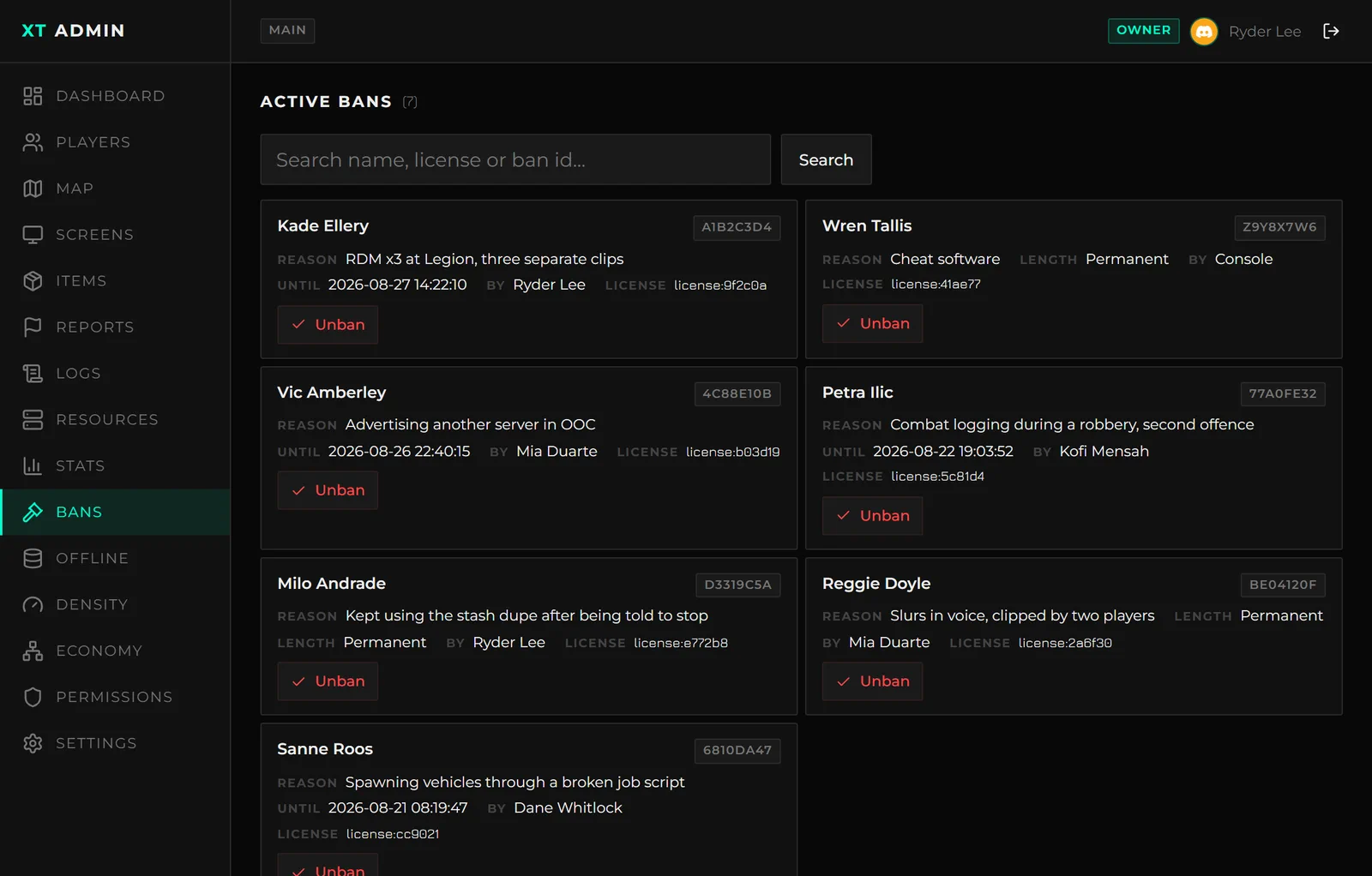Click the Ryder Lee username in header
Screen dimensions: 1372x876
coord(1265,32)
